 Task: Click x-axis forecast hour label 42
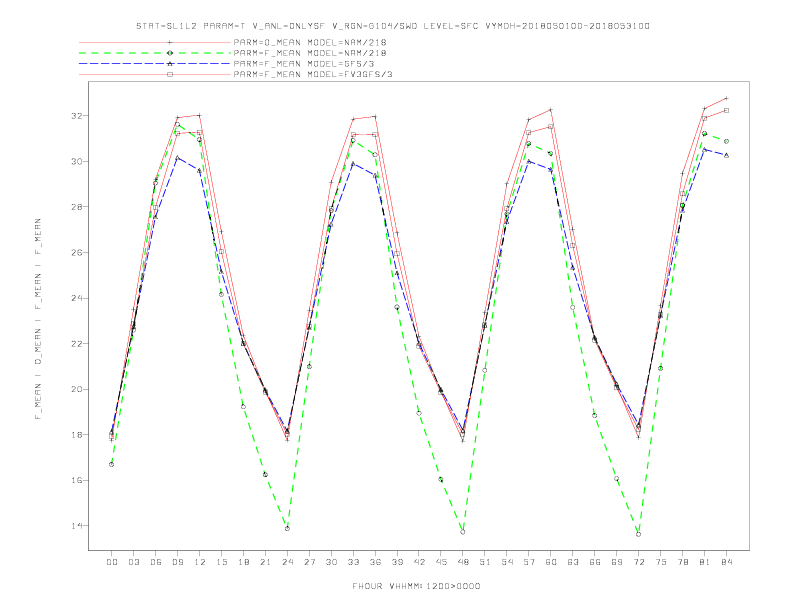pyautogui.click(x=419, y=562)
